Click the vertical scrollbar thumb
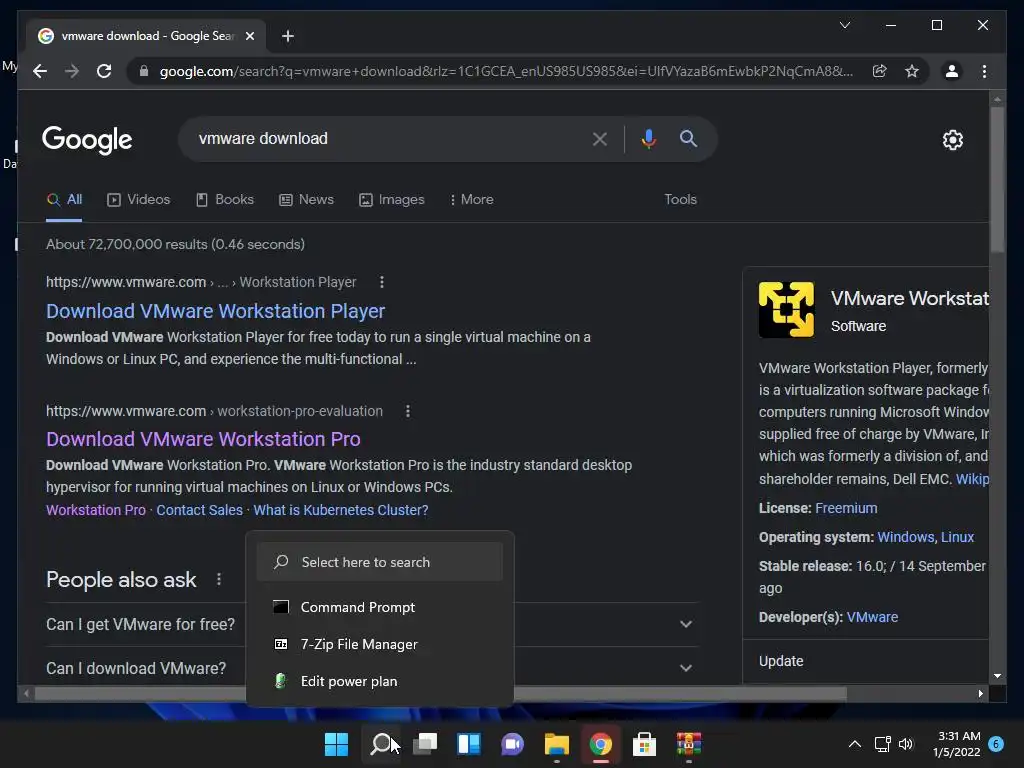The width and height of the screenshot is (1024, 768). 997,180
